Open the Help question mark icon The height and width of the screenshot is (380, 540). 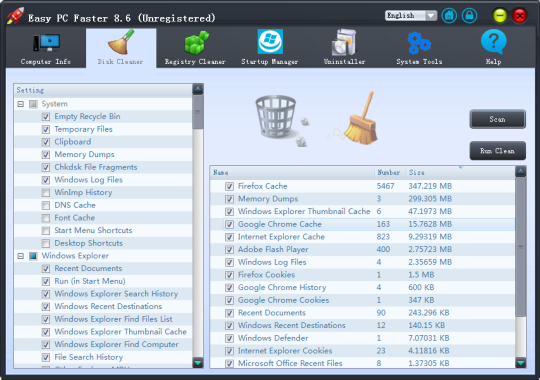(494, 42)
